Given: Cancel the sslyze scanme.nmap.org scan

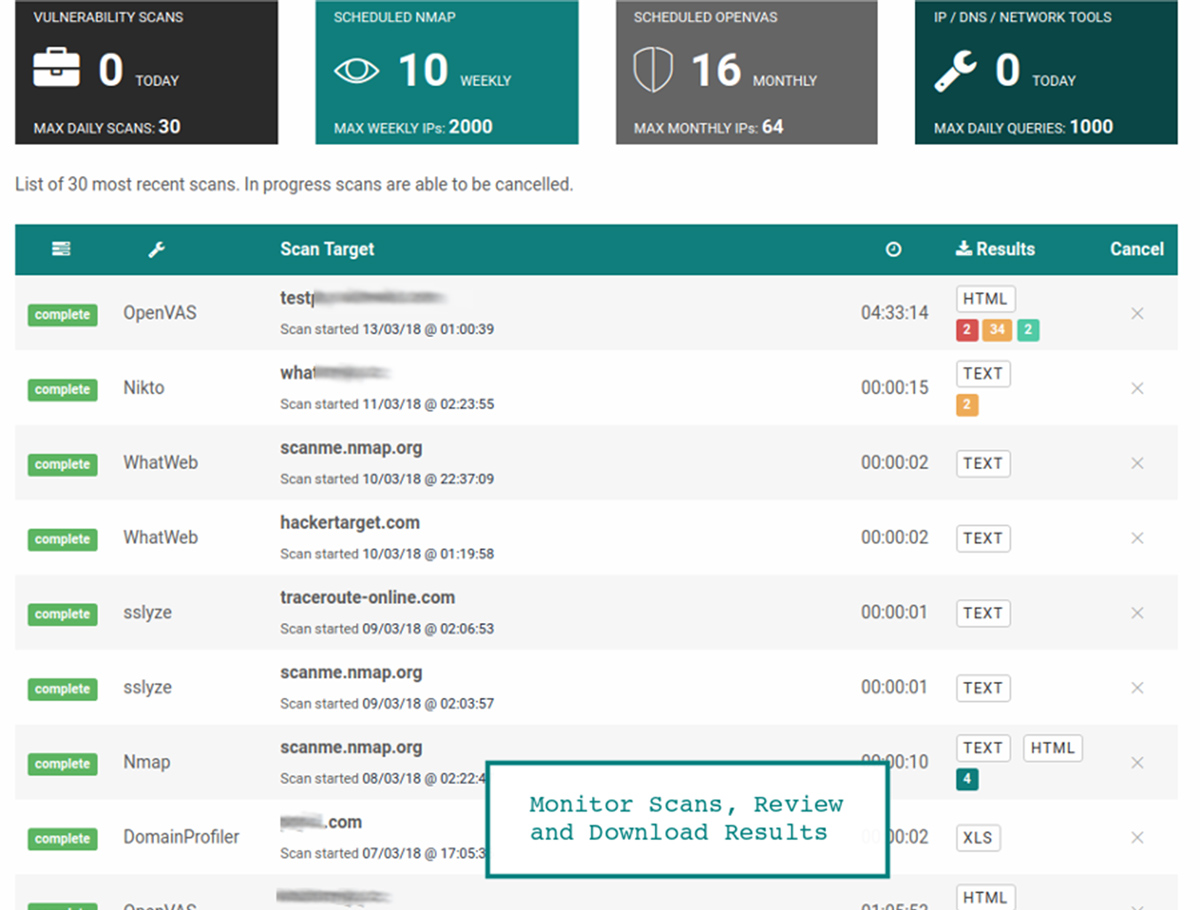Looking at the screenshot, I should (x=1137, y=688).
